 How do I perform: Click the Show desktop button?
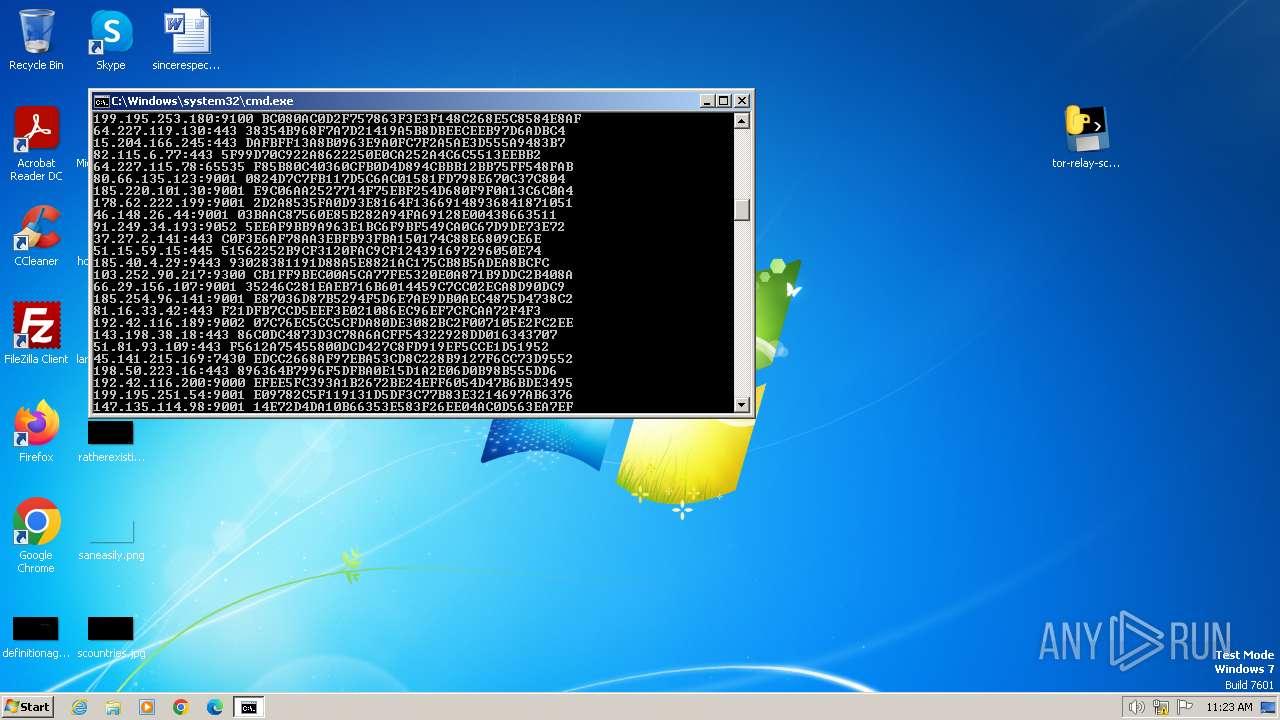1270,707
